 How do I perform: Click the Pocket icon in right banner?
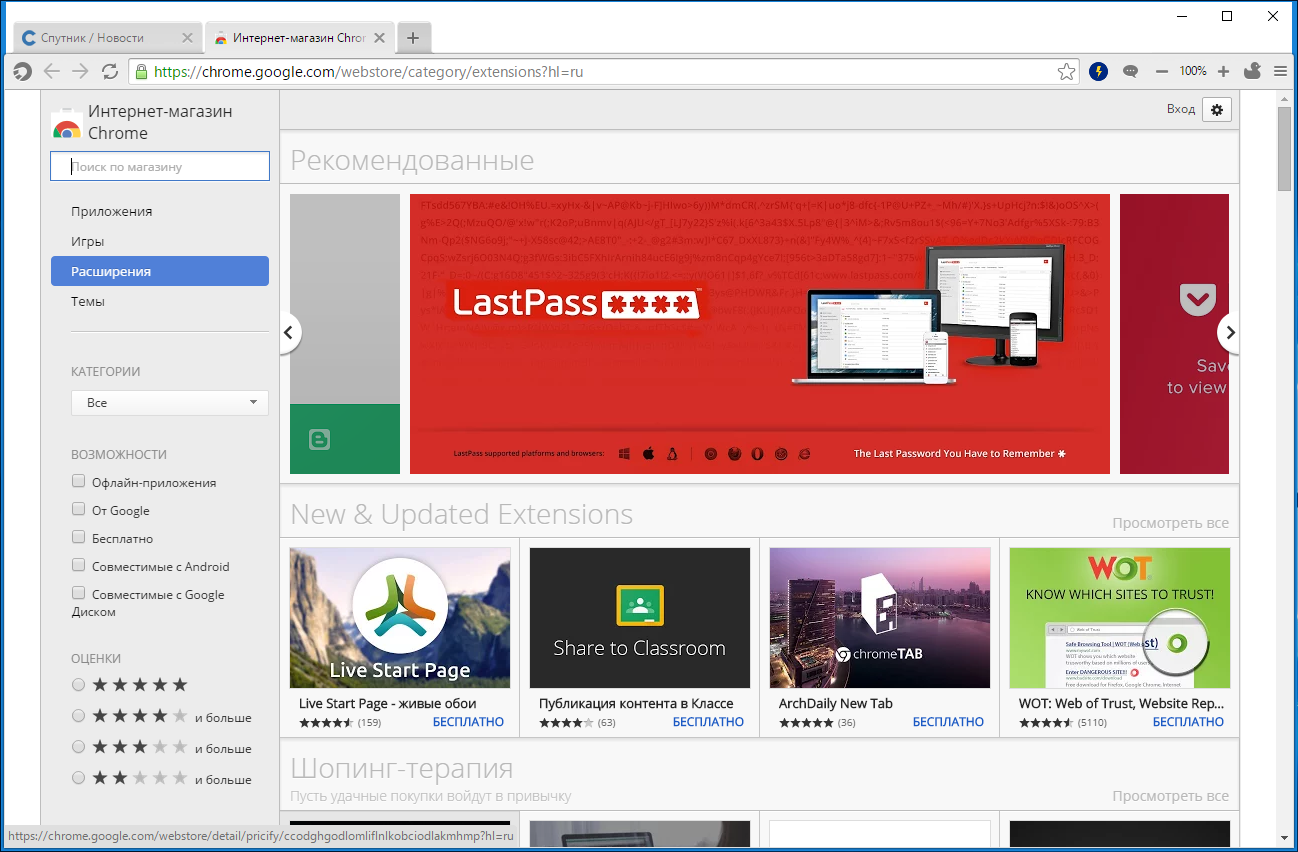coord(1197,299)
